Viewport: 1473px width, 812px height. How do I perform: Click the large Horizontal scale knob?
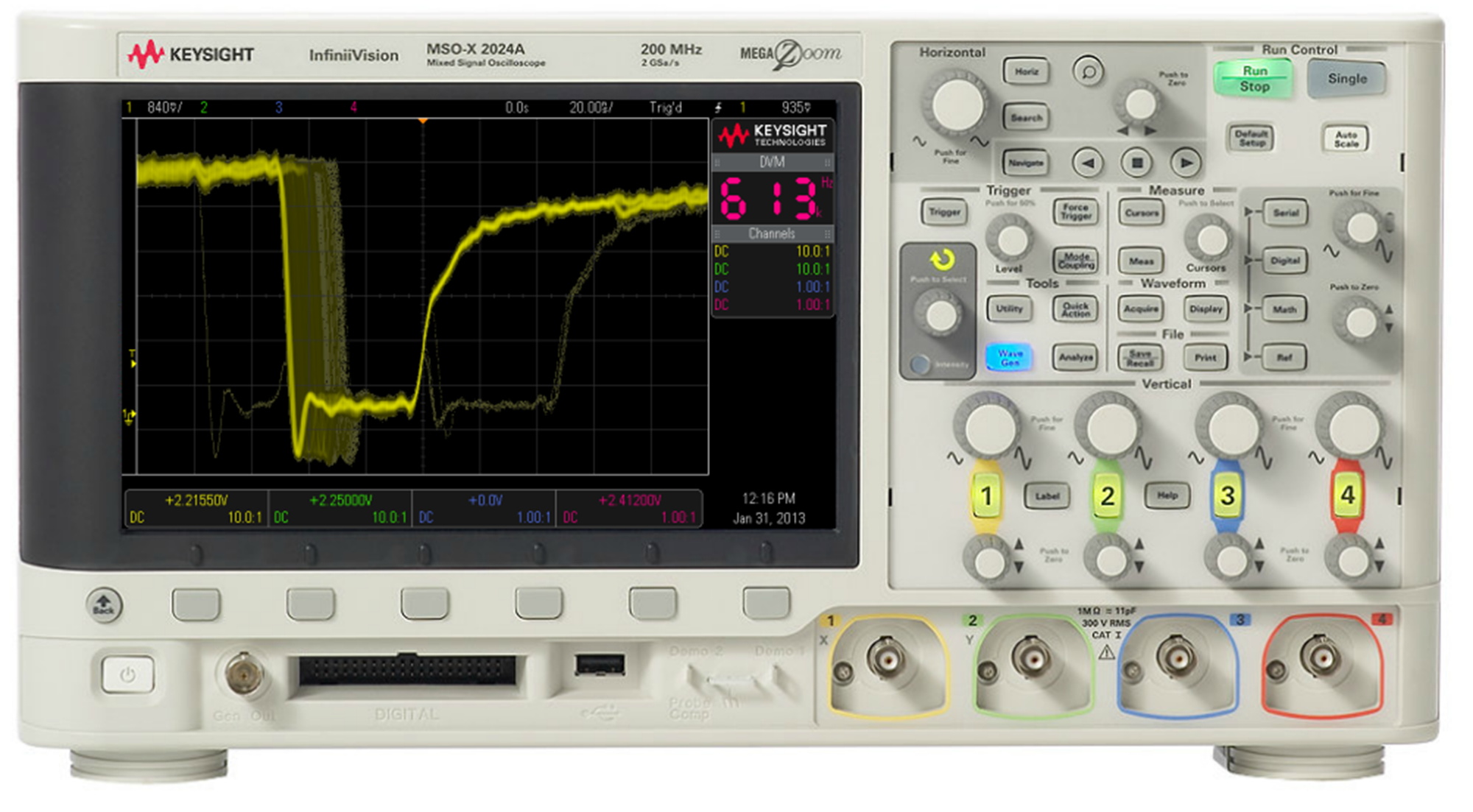pyautogui.click(x=957, y=105)
